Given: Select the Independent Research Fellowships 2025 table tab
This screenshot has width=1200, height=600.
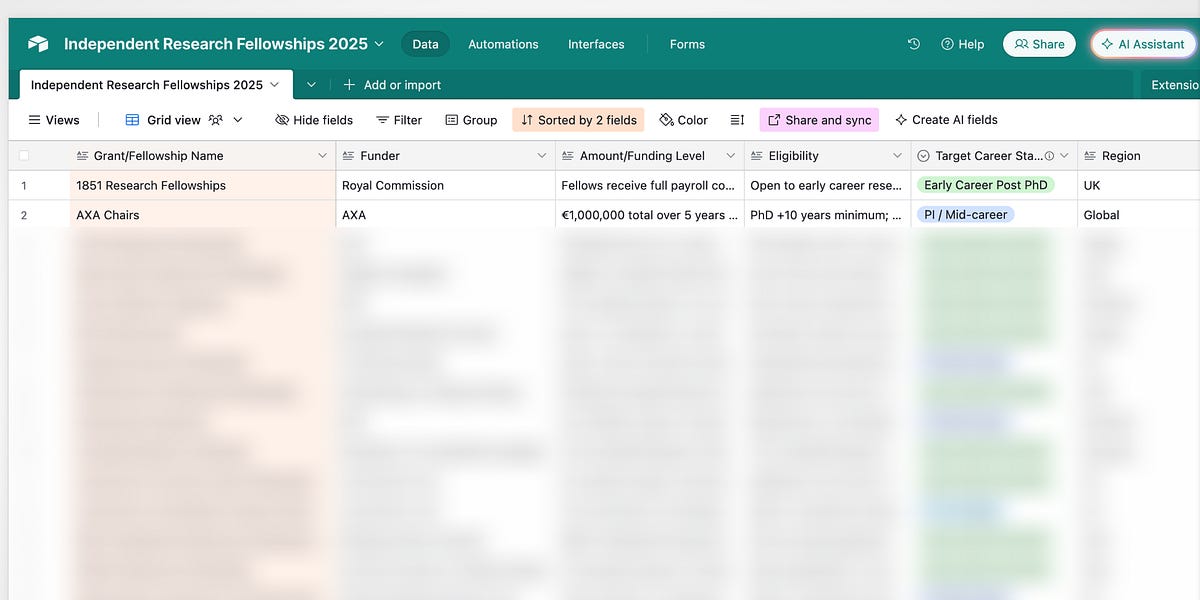Looking at the screenshot, I should point(156,85).
